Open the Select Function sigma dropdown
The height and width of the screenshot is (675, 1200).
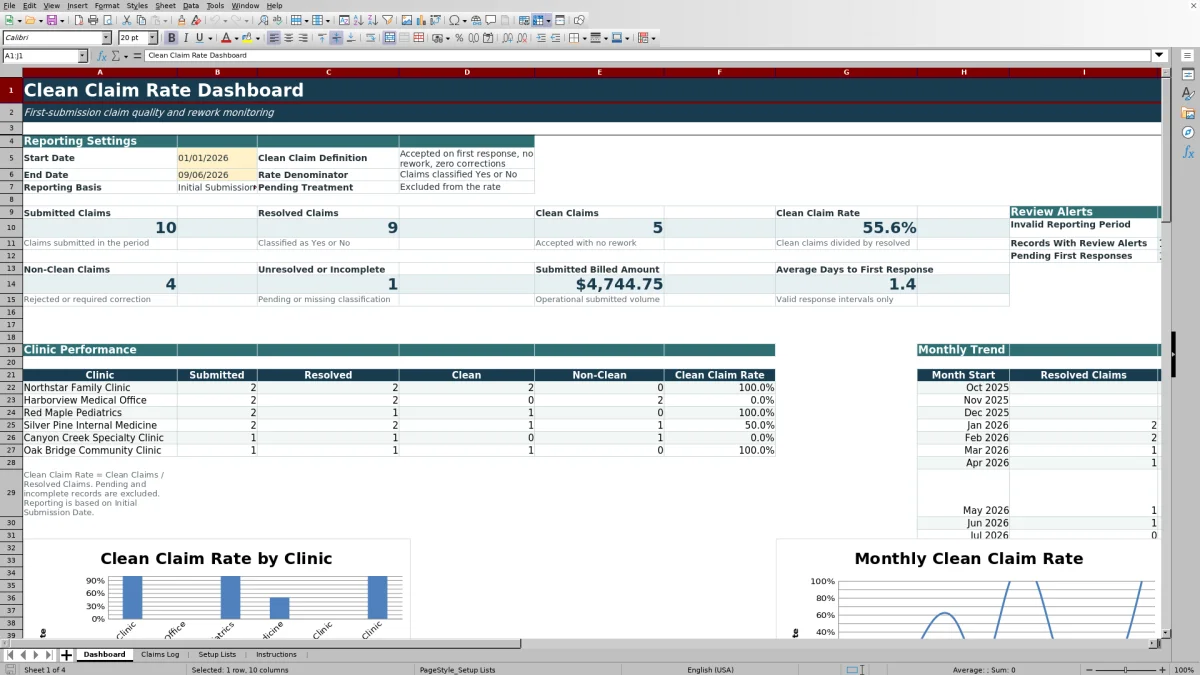point(126,56)
